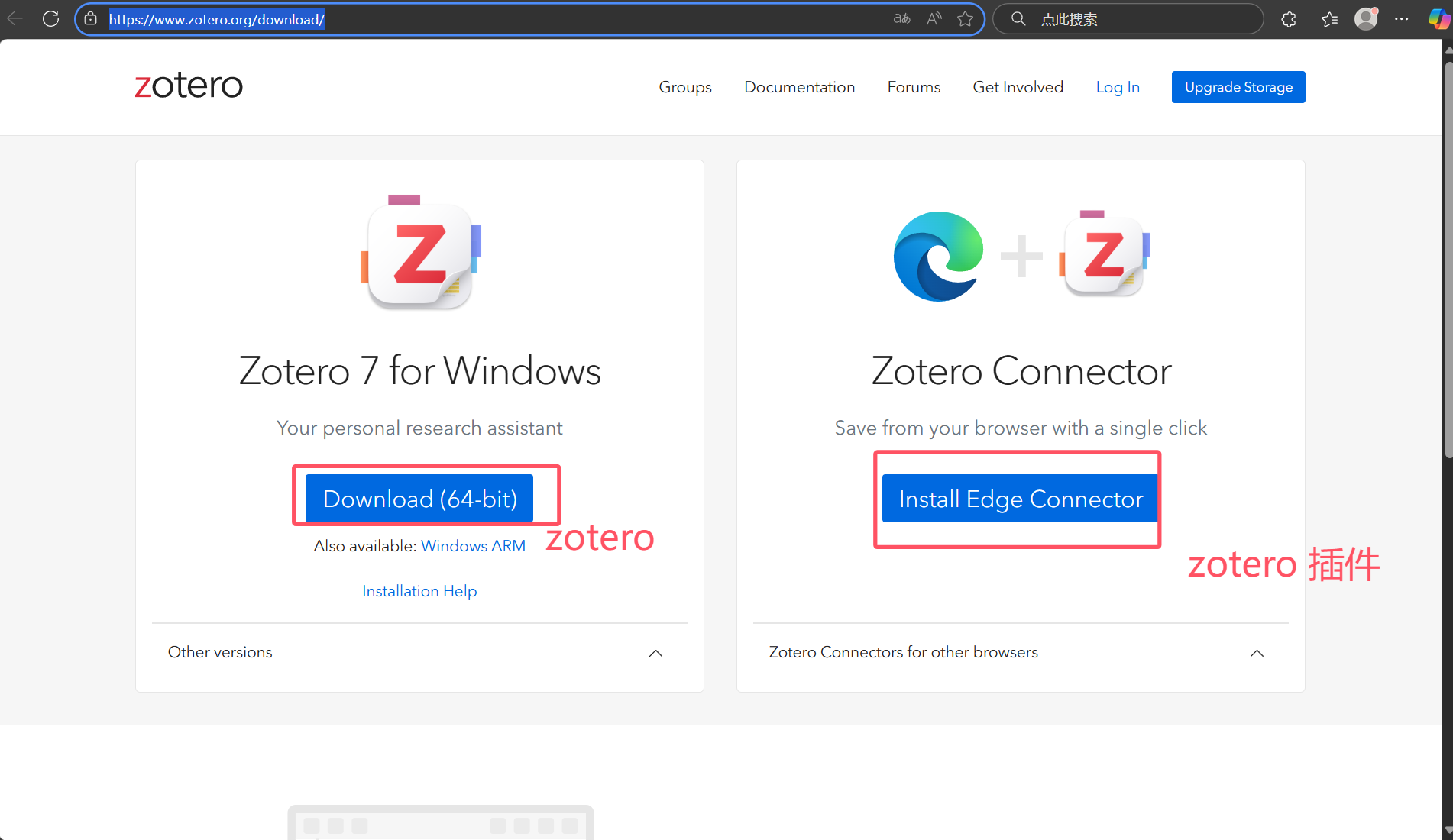Image resolution: width=1453 pixels, height=840 pixels.
Task: Collapse the Other versions section
Action: point(655,654)
